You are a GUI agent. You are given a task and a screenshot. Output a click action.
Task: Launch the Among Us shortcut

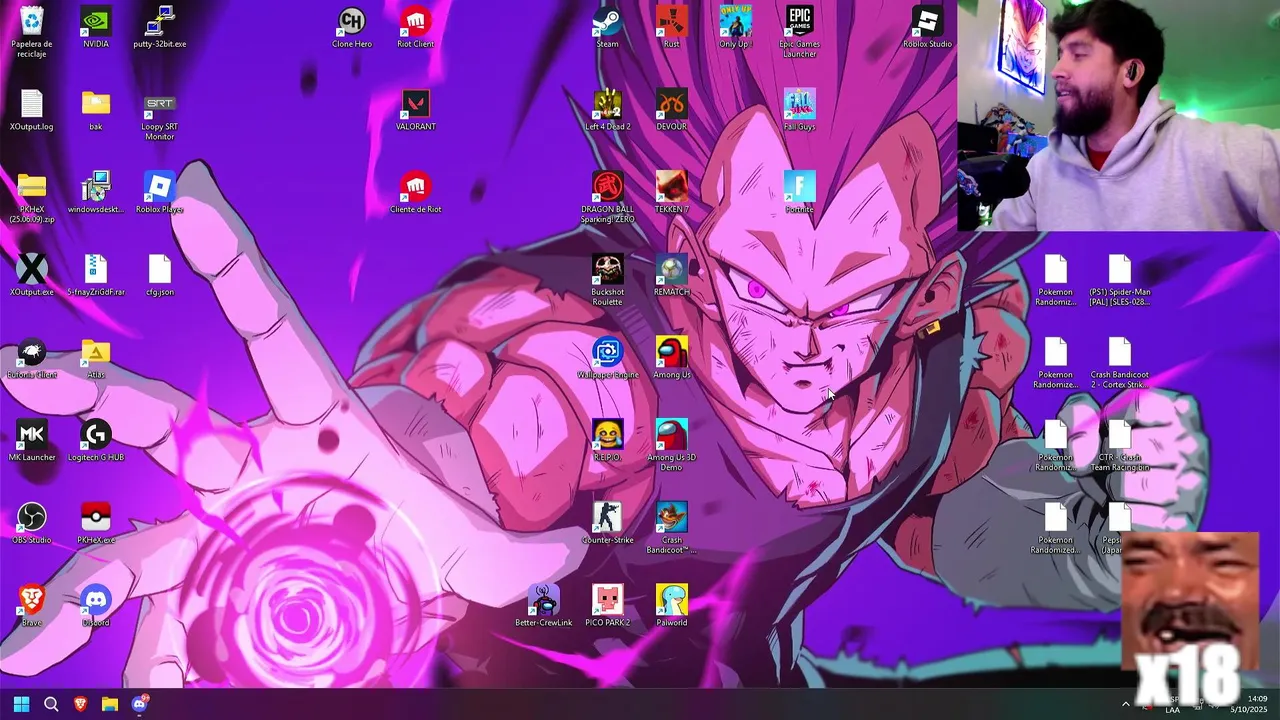[672, 358]
